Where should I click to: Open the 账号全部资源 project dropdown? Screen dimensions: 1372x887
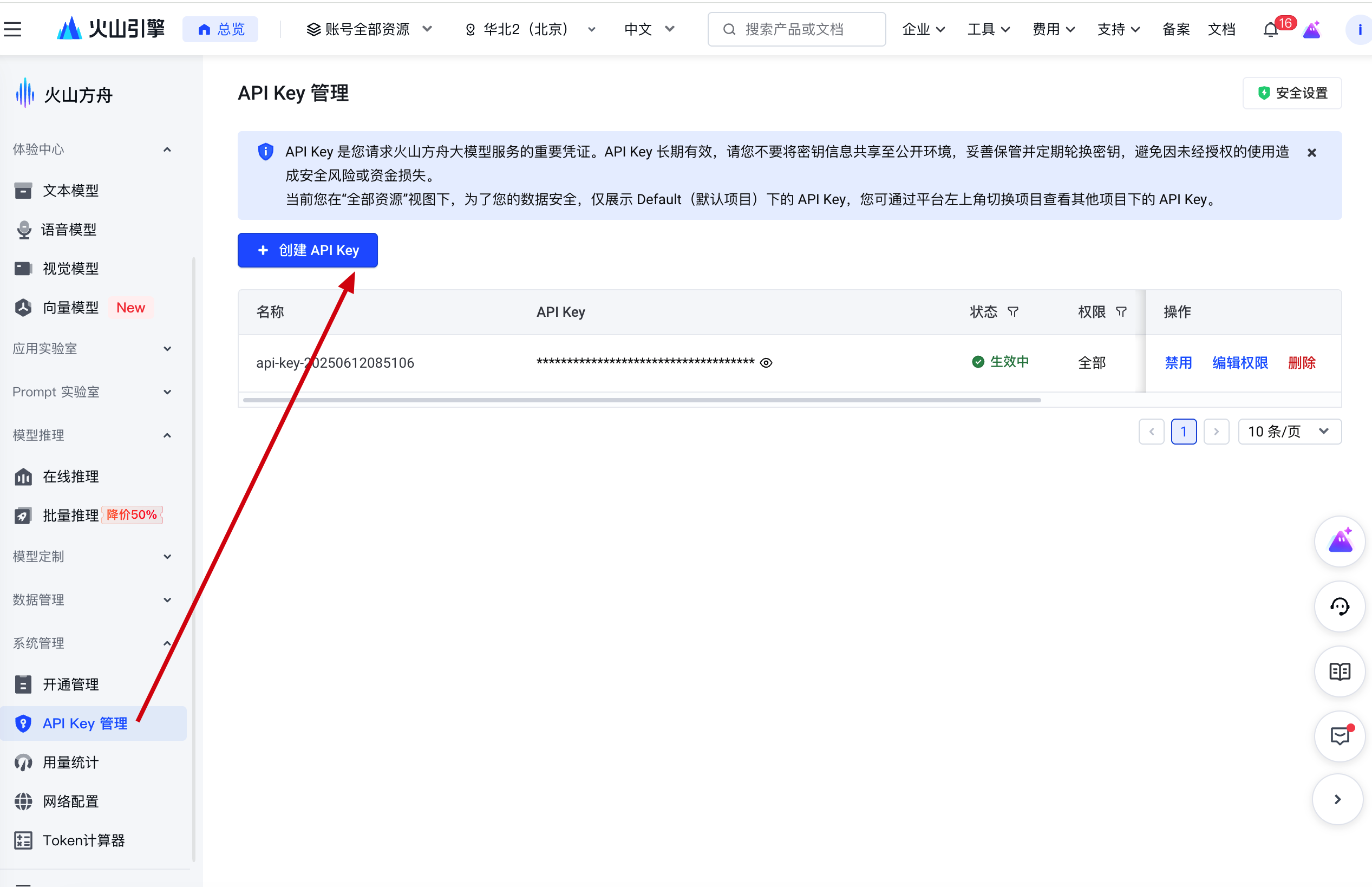(x=369, y=29)
